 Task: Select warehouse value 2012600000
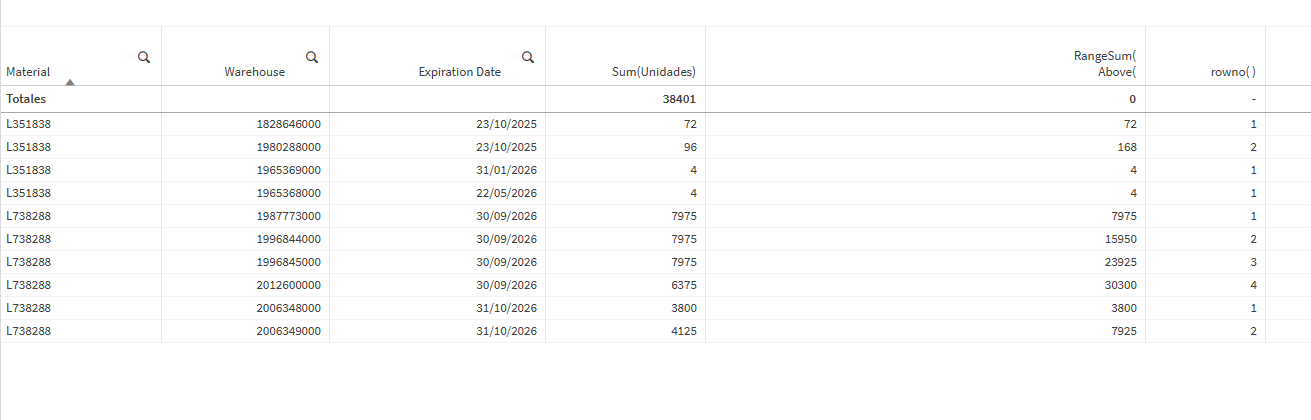[x=287, y=285]
